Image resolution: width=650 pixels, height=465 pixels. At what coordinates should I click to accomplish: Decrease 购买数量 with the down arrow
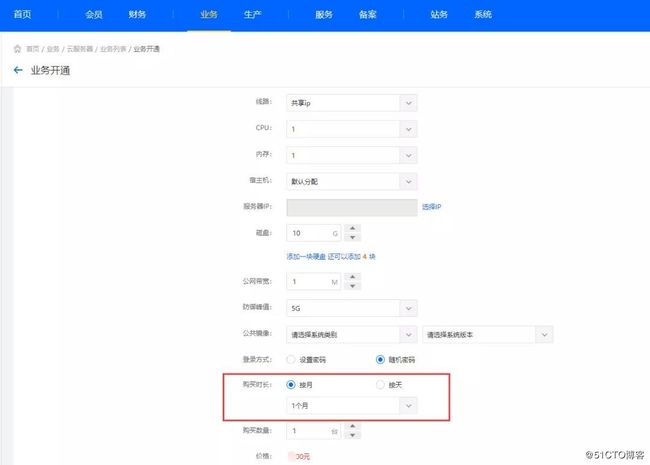pyautogui.click(x=352, y=435)
